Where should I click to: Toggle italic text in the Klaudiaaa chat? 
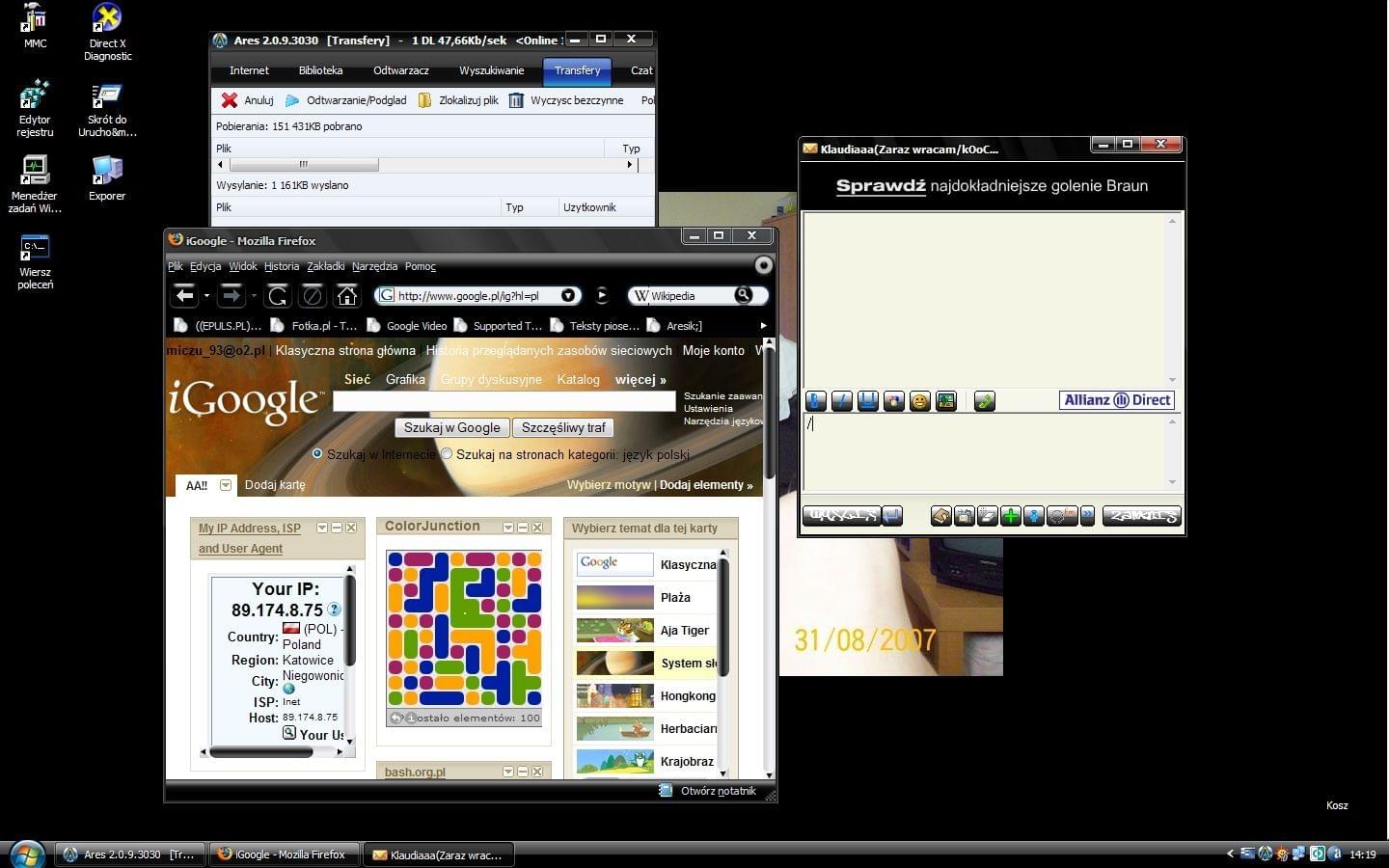pos(842,401)
